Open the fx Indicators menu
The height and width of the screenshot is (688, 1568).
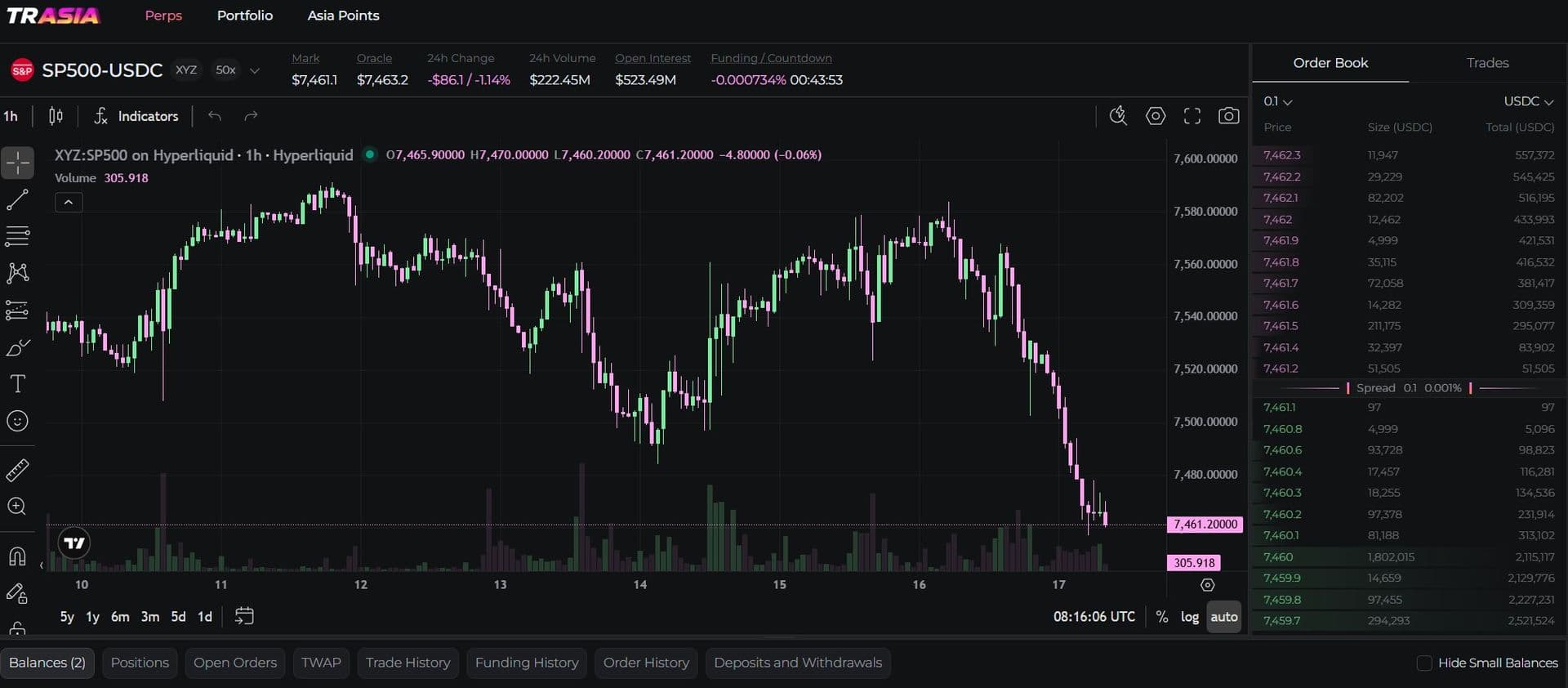click(x=136, y=116)
